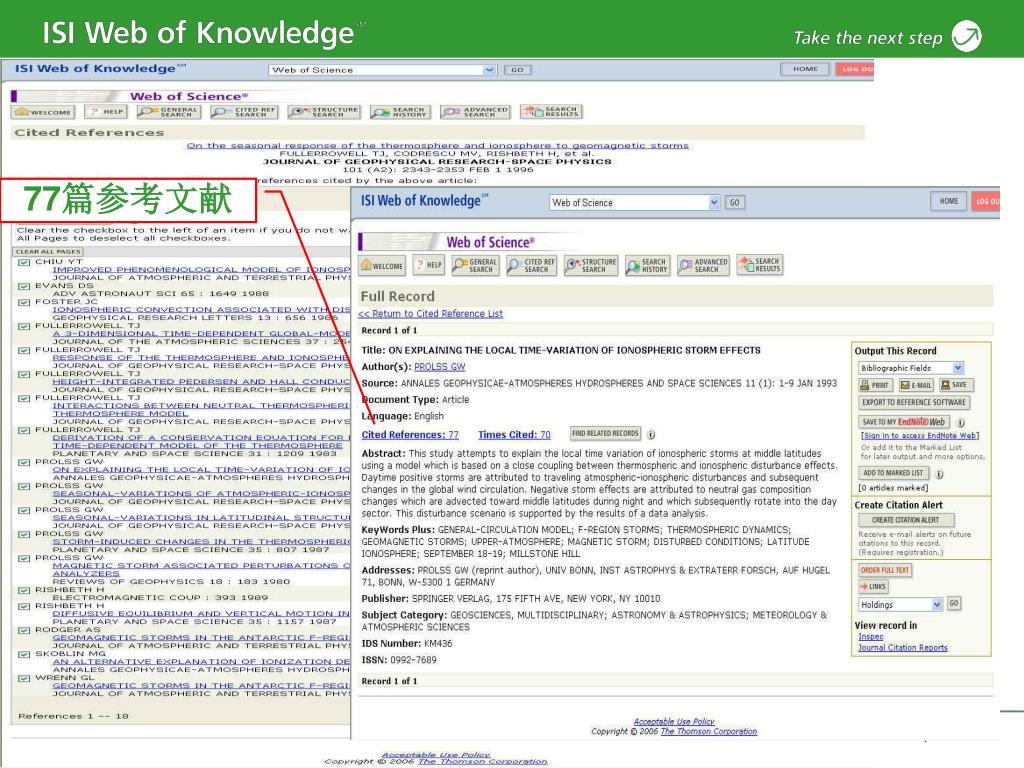The width and height of the screenshot is (1024, 768).
Task: Click Export to Reference Software button
Action: tap(914, 403)
